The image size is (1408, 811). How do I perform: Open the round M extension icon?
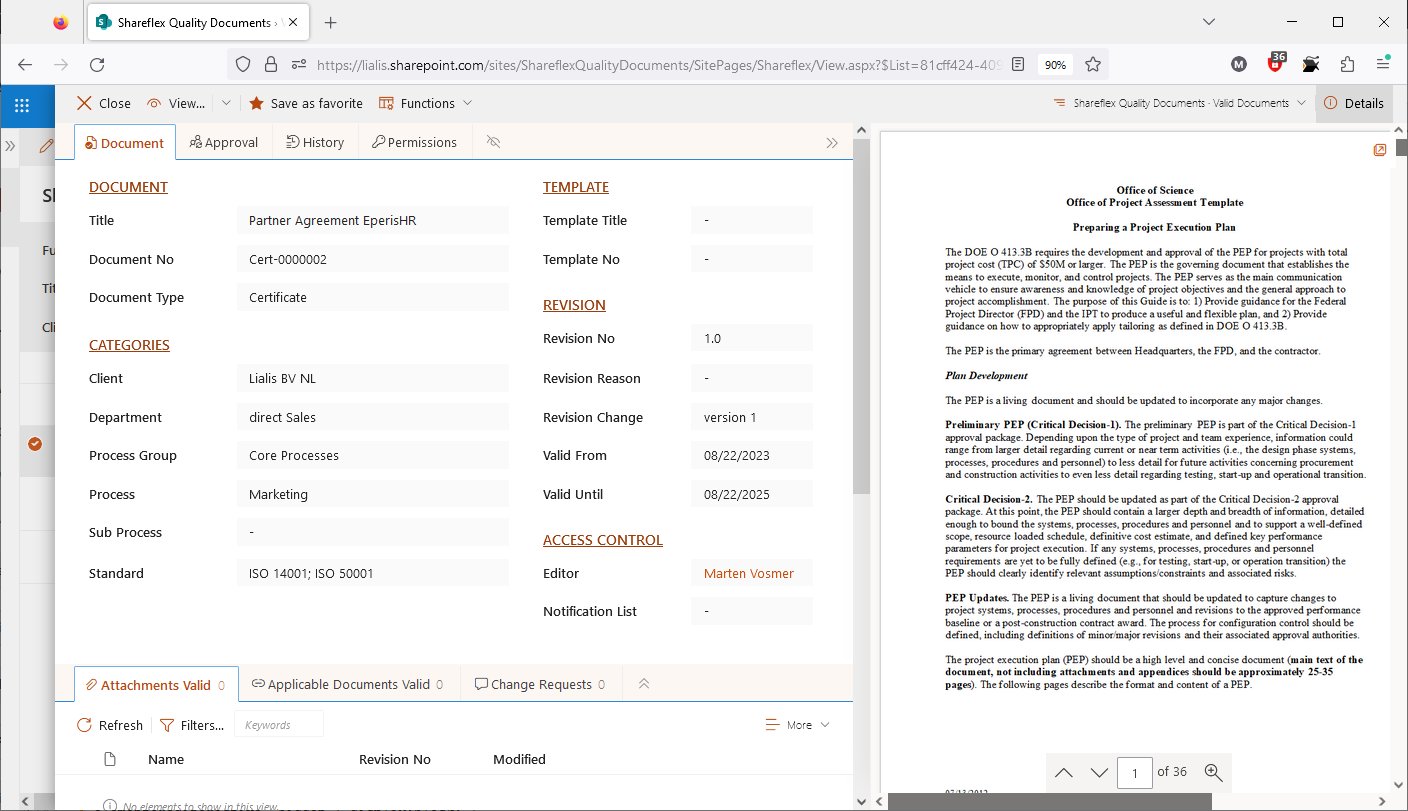point(1239,64)
